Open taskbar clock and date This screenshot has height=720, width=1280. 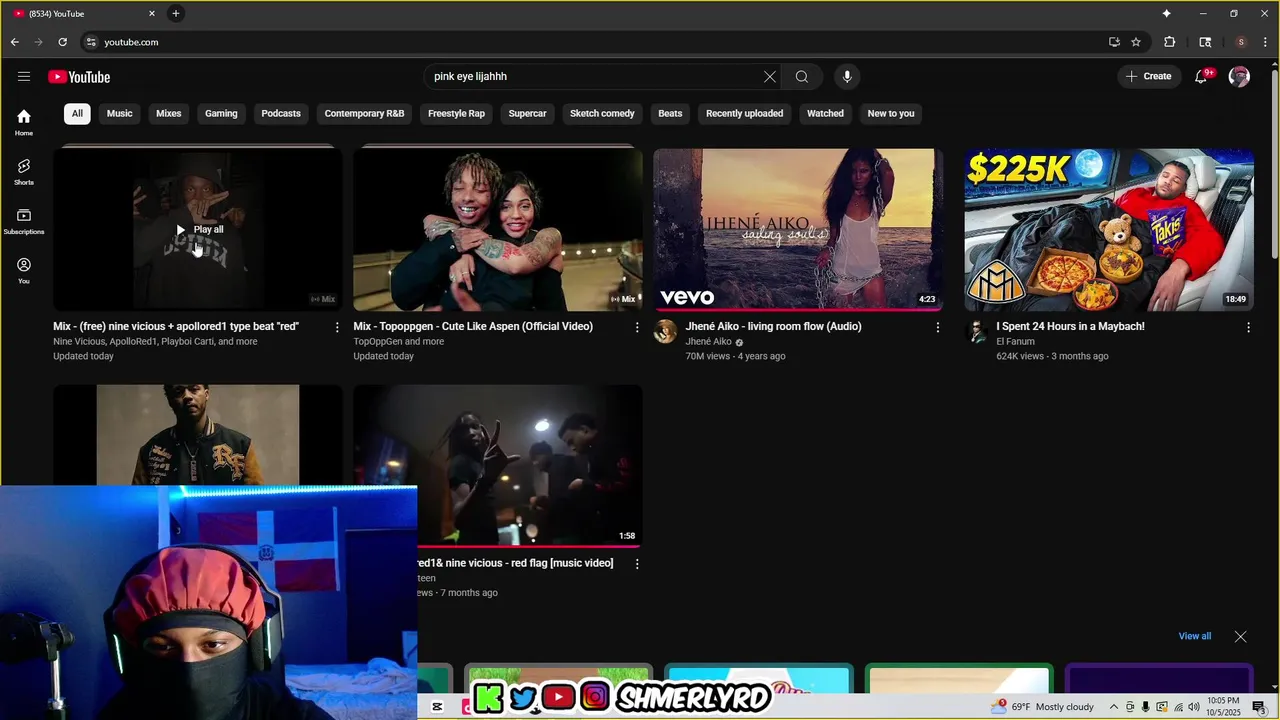click(x=1224, y=707)
